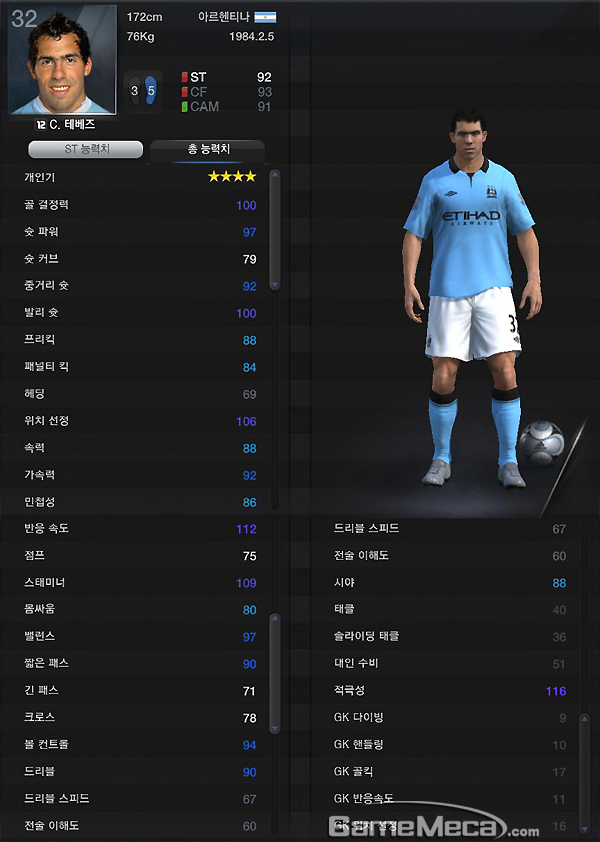Click the up arrow of the top stats scrollbar

(274, 175)
